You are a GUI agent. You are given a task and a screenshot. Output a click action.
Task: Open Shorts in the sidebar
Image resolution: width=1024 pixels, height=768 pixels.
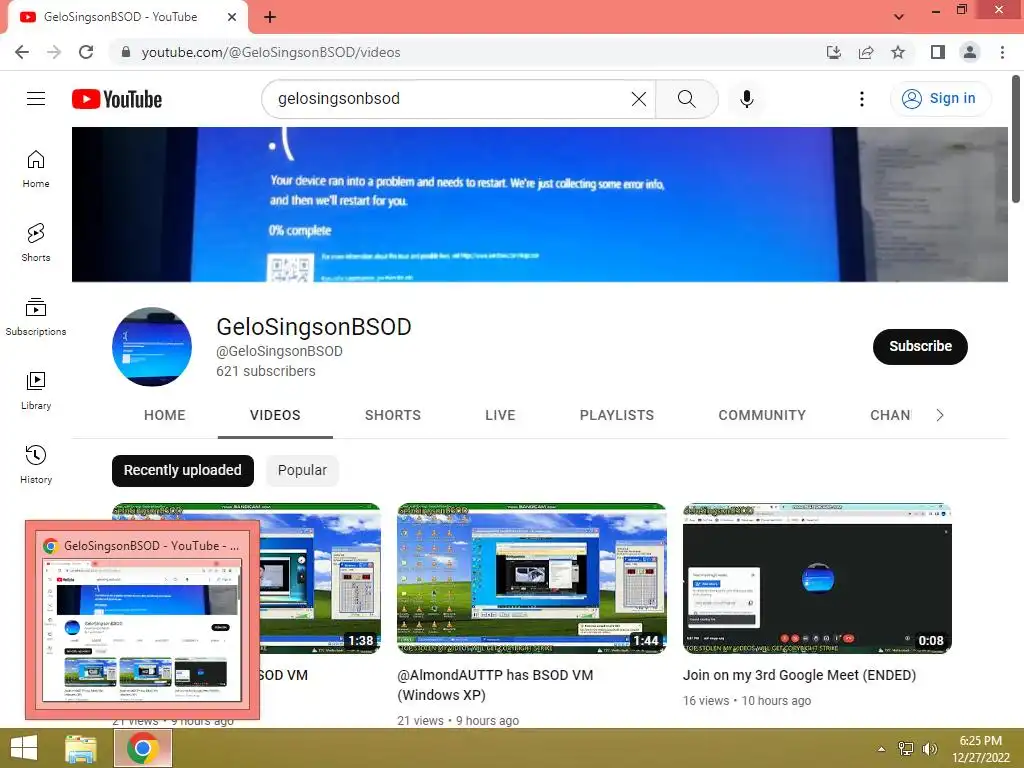[36, 243]
